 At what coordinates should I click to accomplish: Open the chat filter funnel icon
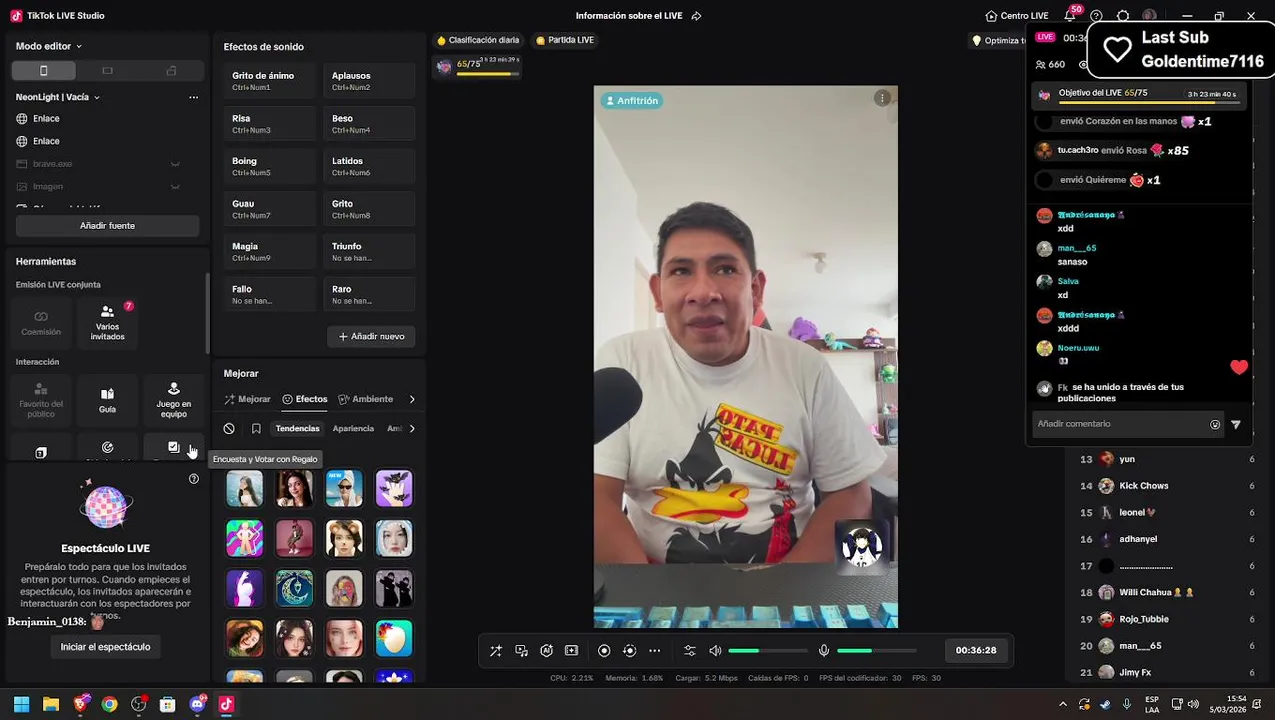pos(1236,424)
